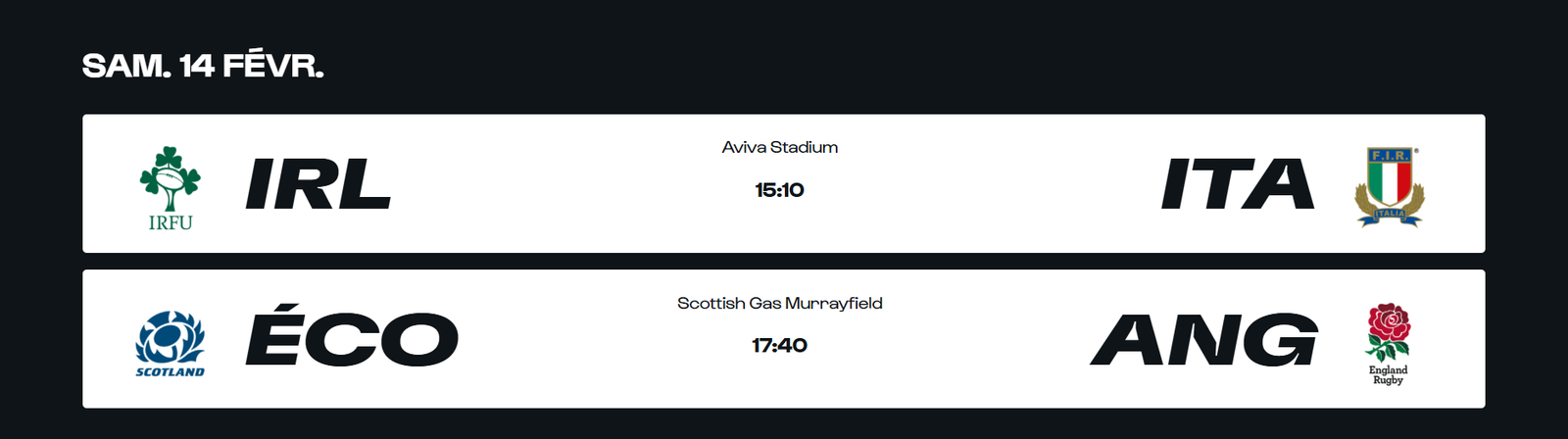This screenshot has width=1568, height=439.
Task: Click the ITALIA ribbon on the crest
Action: (x=1389, y=213)
